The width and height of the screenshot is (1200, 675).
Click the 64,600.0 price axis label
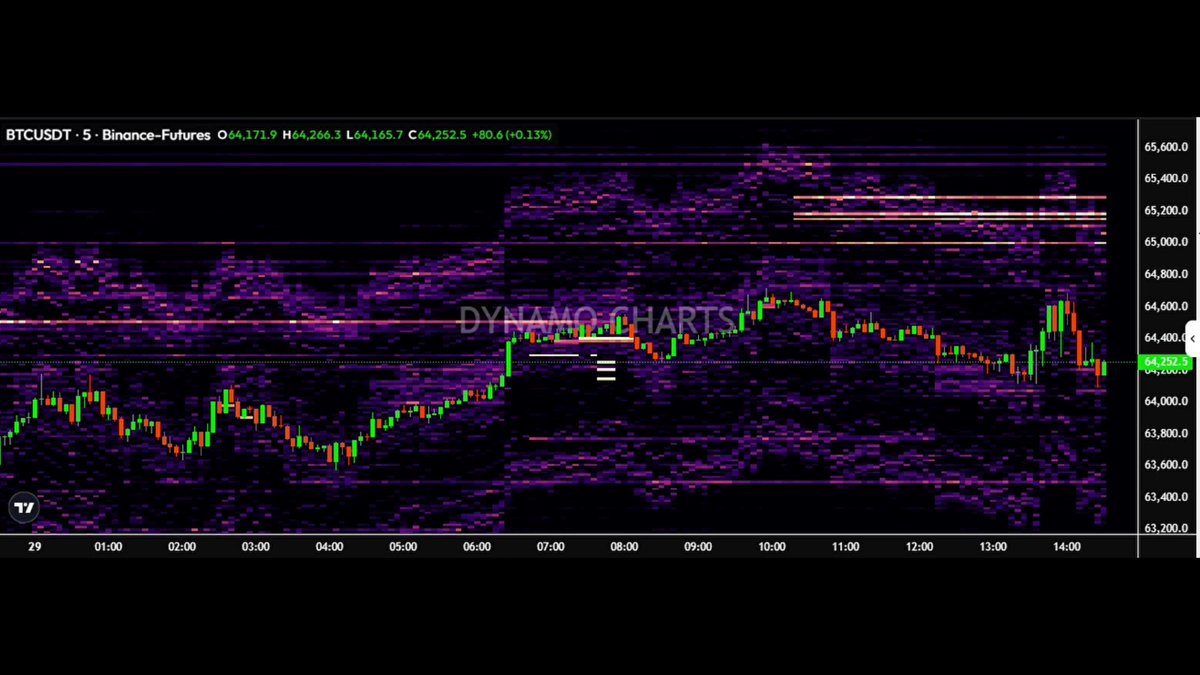(1166, 306)
